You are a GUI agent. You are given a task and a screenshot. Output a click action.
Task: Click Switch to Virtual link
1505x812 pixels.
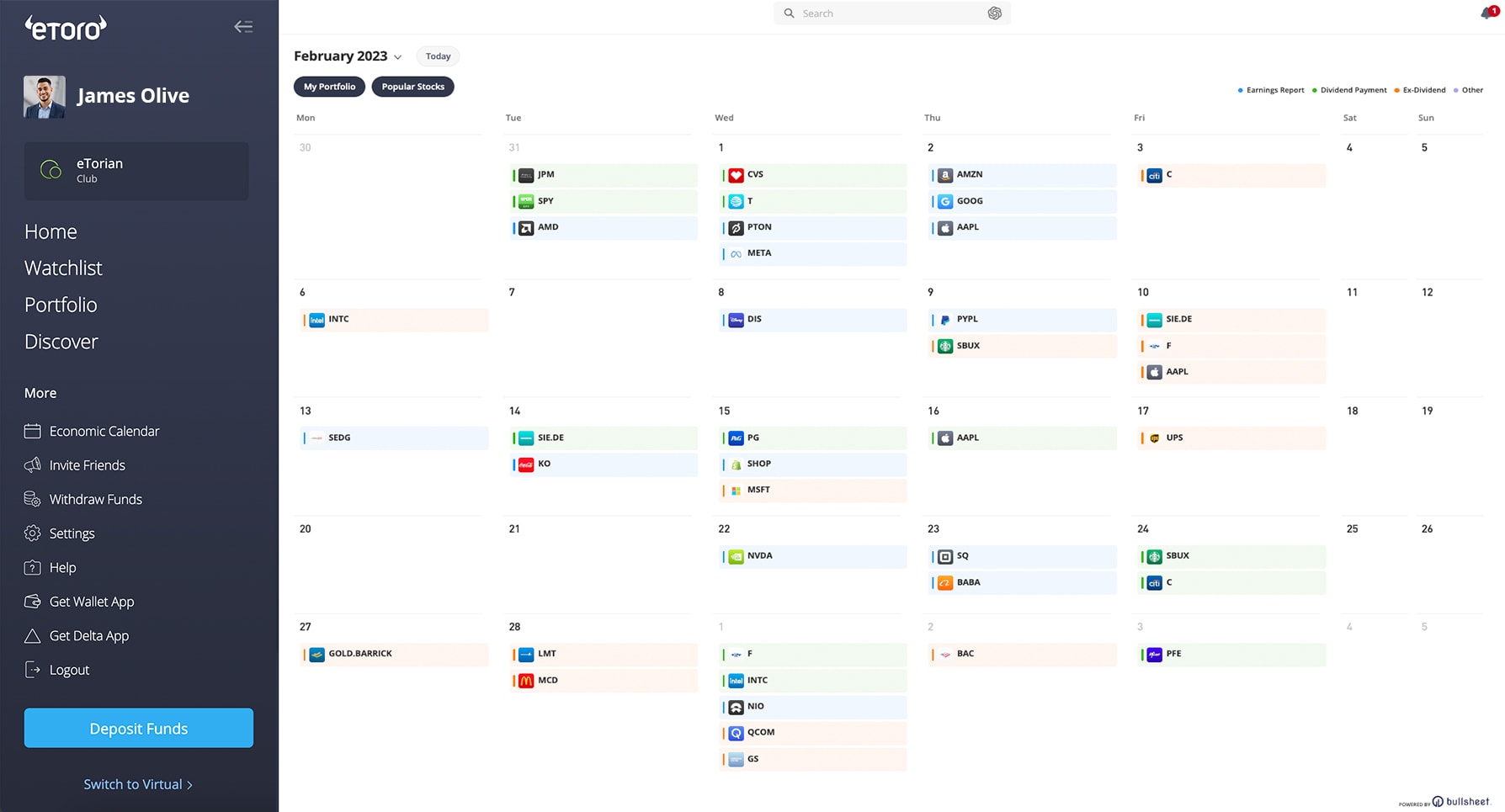point(138,784)
